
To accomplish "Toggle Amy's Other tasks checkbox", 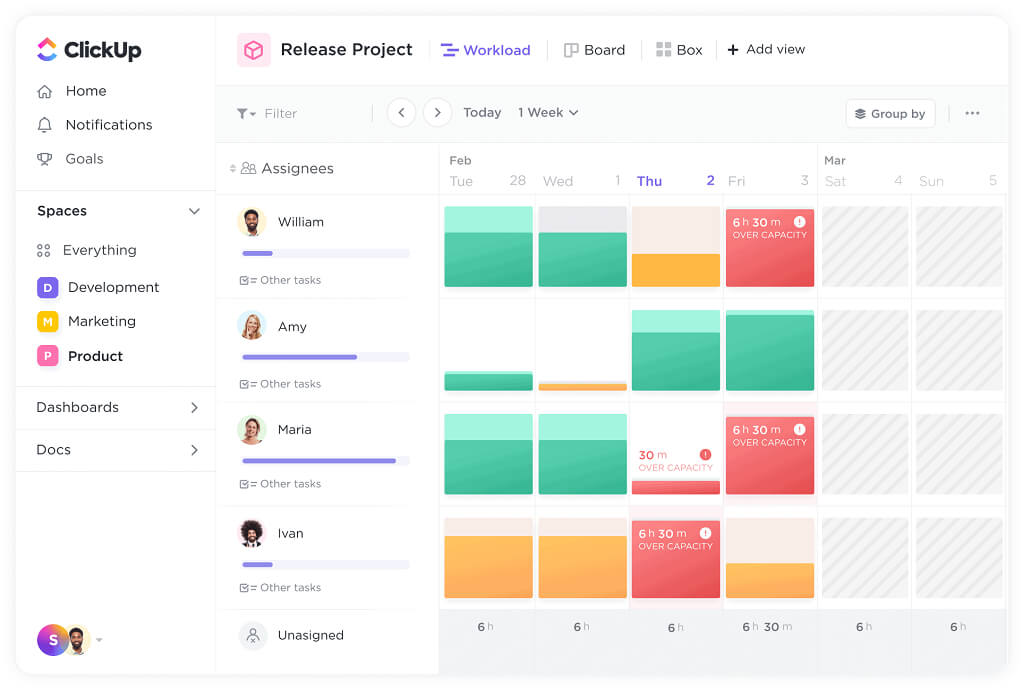I will [246, 385].
